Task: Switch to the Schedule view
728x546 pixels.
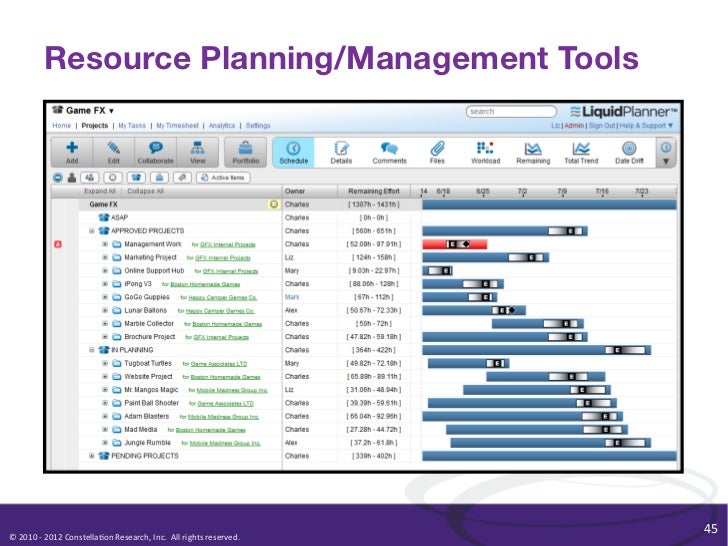Action: pos(293,152)
